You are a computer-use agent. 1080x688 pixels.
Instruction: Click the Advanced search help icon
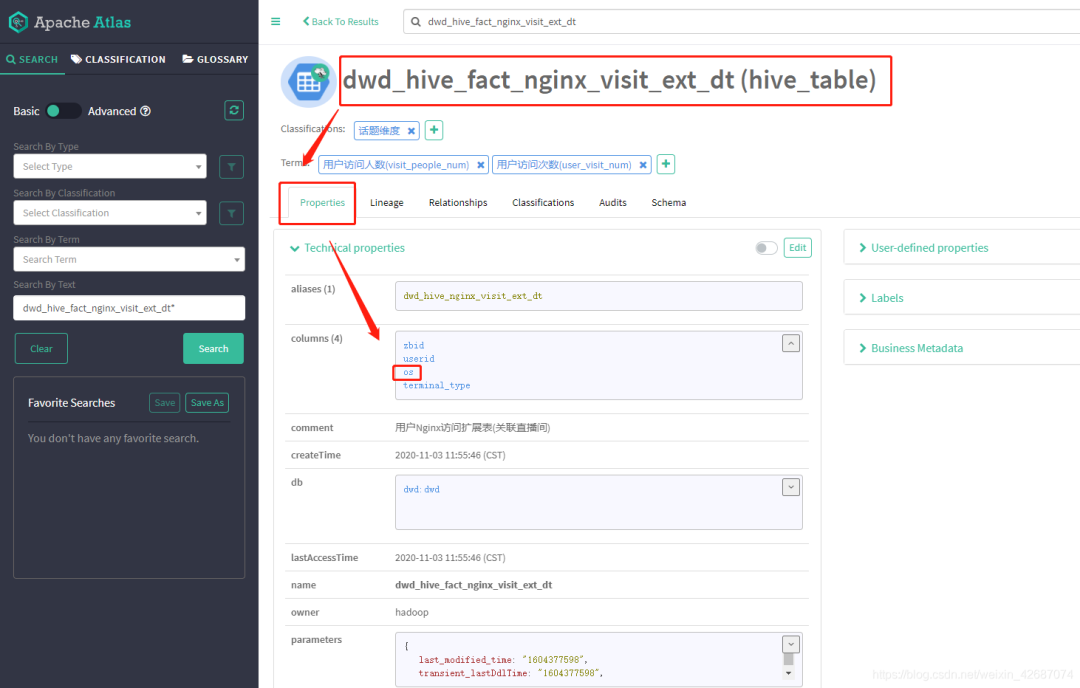tap(145, 111)
